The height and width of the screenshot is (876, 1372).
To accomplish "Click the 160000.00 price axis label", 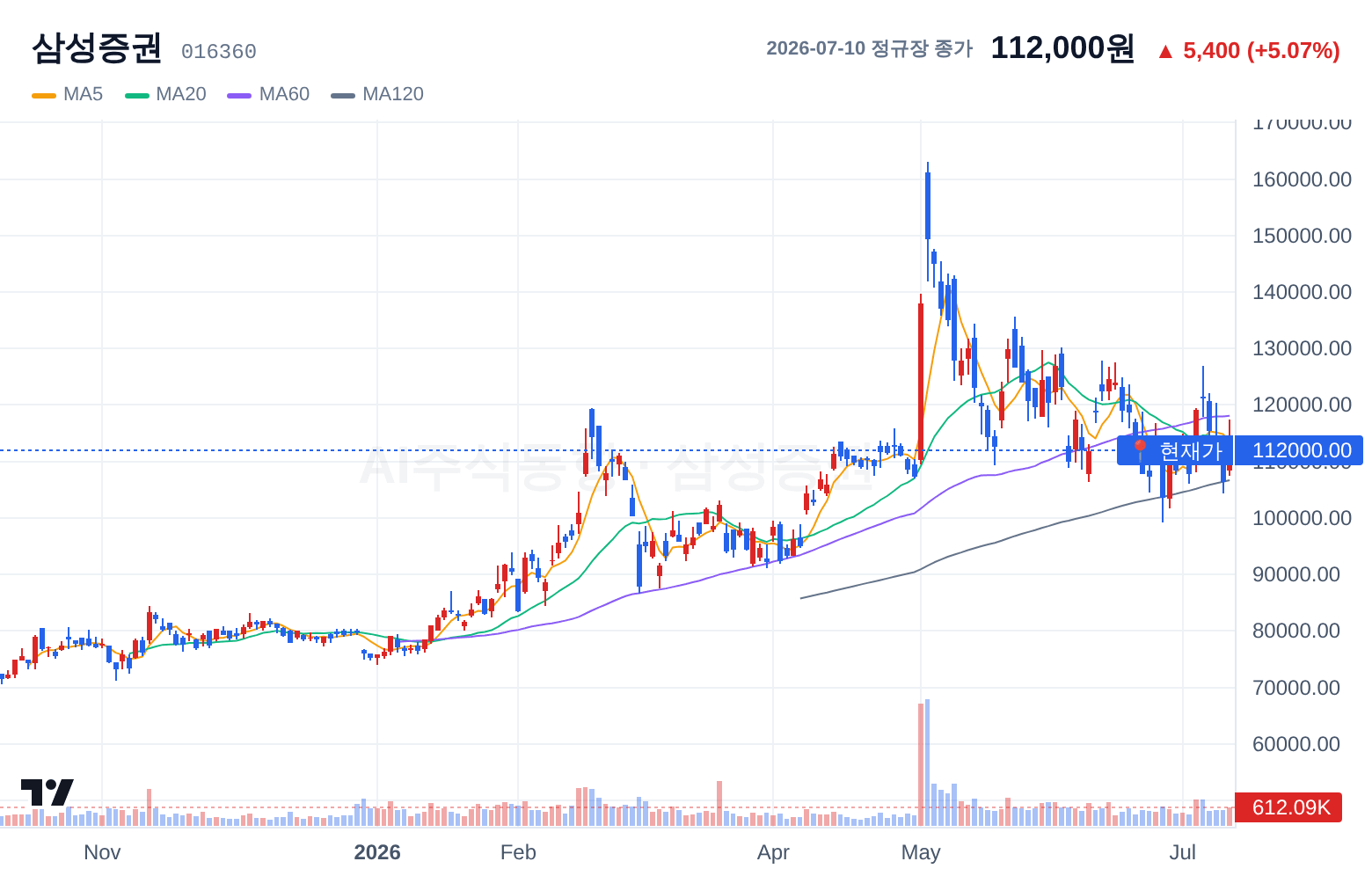I will pyautogui.click(x=1302, y=179).
